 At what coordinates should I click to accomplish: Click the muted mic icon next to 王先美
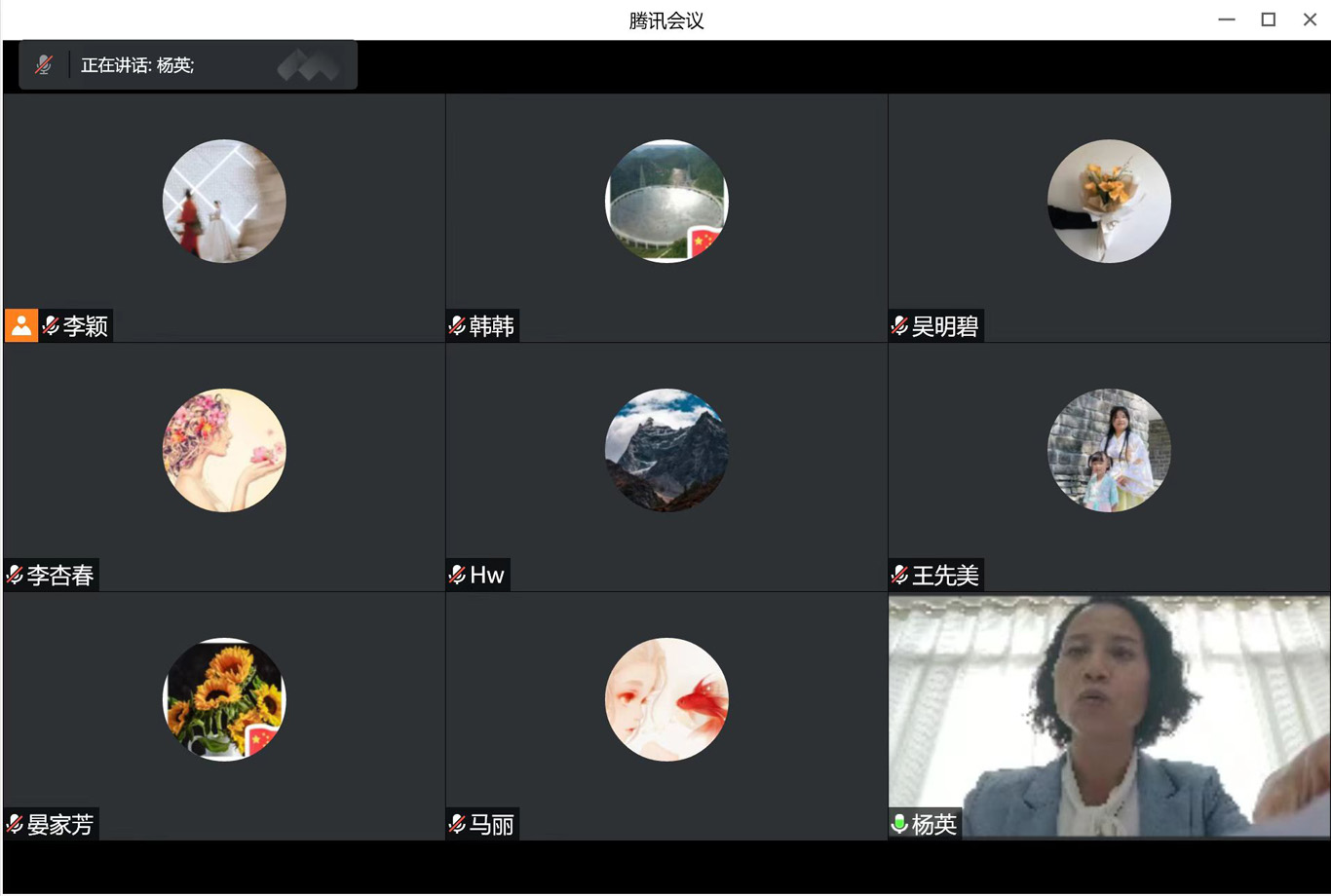click(899, 575)
